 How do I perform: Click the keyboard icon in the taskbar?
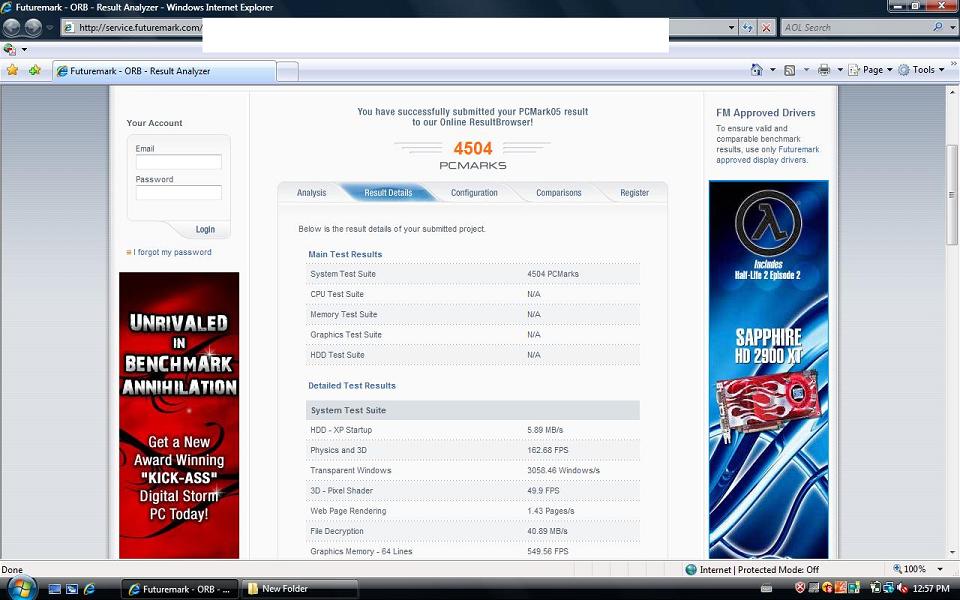pyautogui.click(x=766, y=588)
